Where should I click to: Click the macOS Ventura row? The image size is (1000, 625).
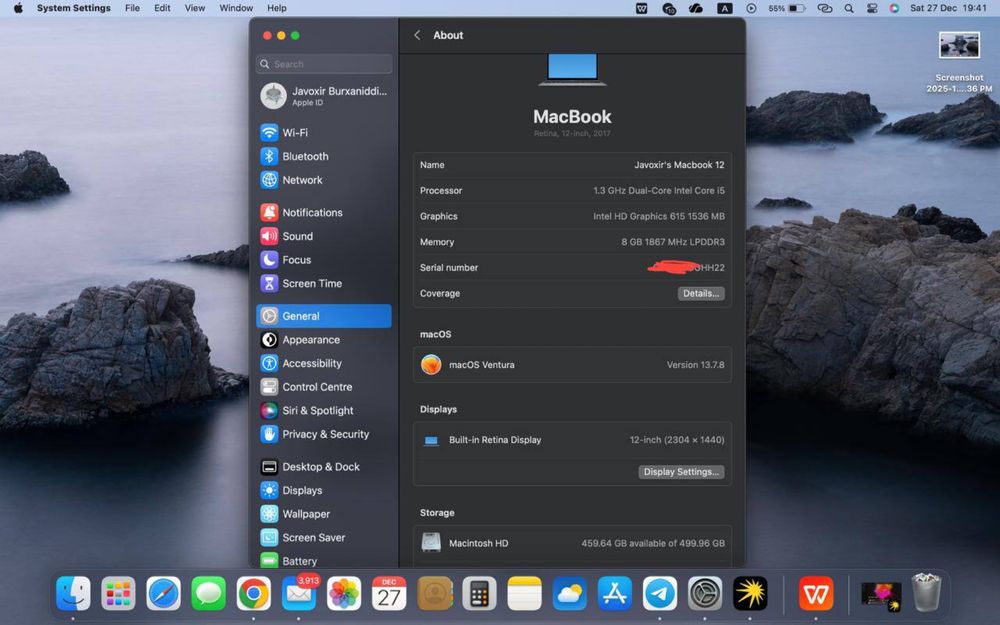[x=572, y=365]
